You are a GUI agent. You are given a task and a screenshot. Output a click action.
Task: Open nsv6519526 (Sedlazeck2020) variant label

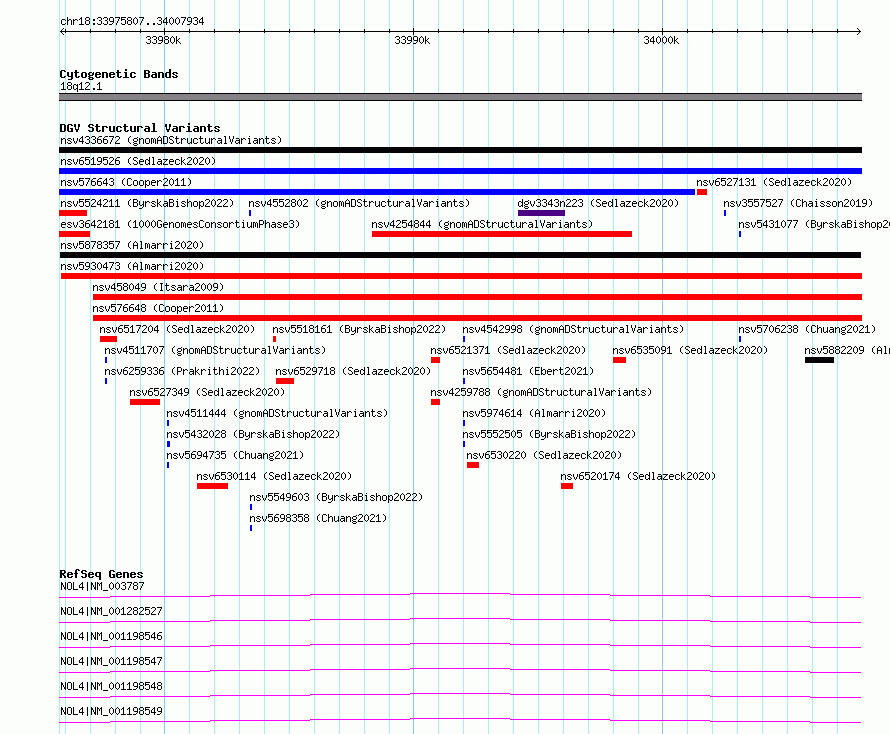pos(138,161)
